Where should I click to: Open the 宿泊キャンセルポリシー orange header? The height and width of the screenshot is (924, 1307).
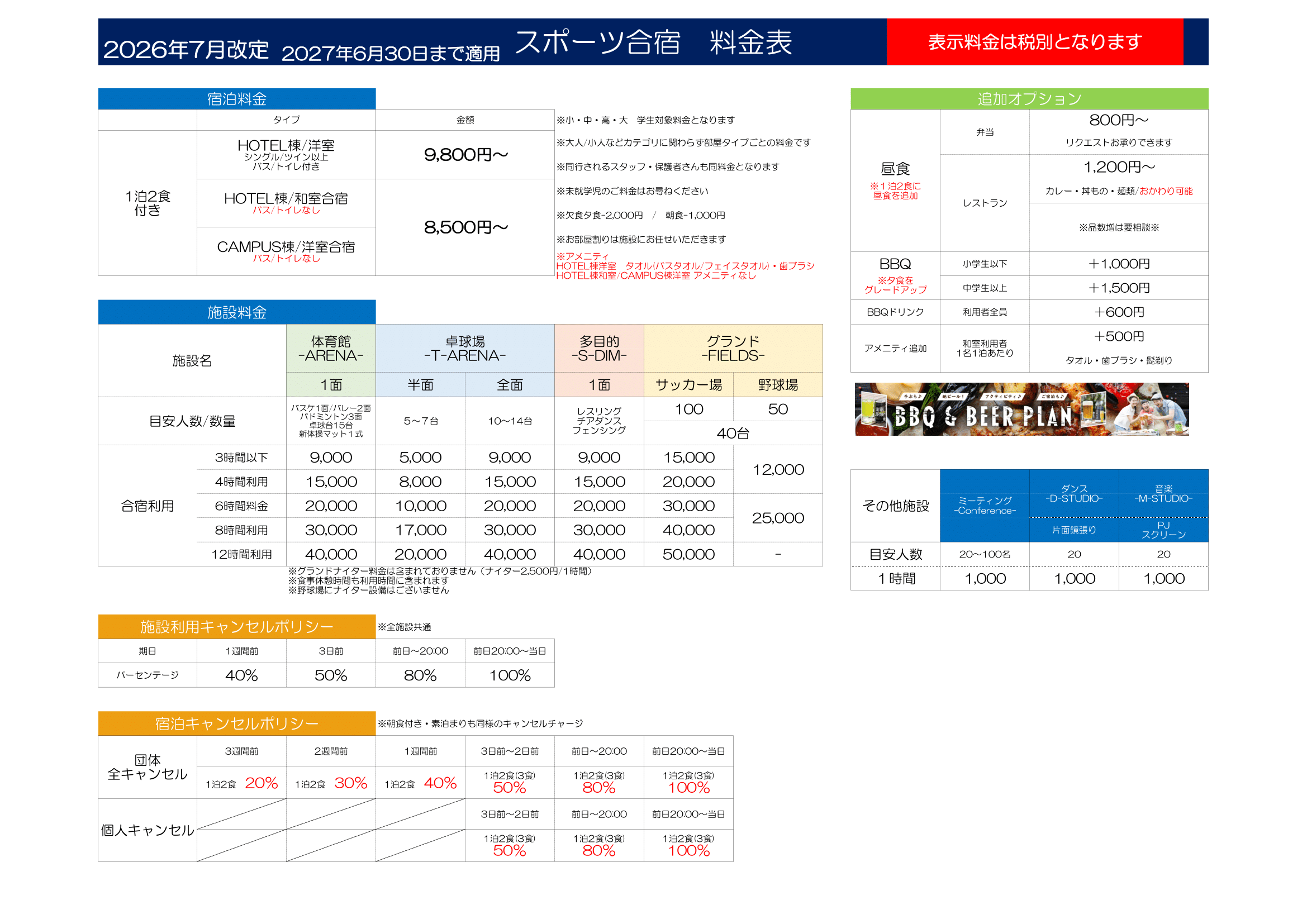(237, 723)
